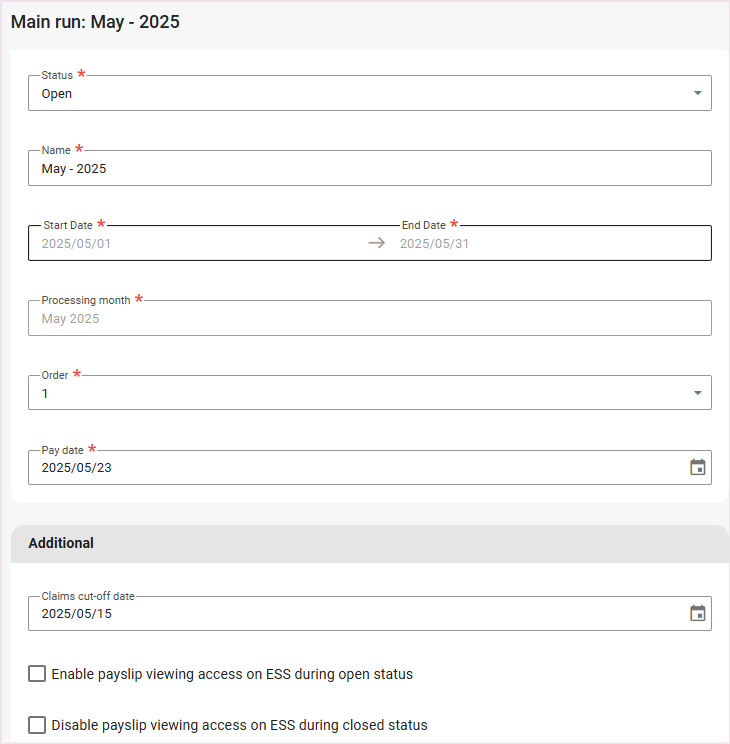Click the 'Disable payslip viewing access' label text

pos(239,725)
